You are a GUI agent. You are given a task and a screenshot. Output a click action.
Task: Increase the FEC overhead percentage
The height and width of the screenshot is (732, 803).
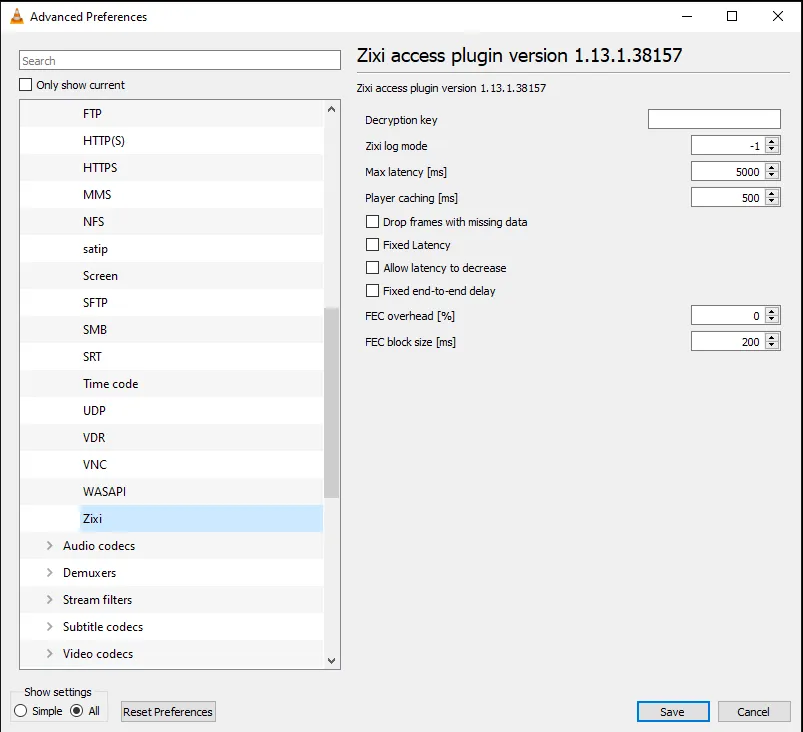pos(772,311)
